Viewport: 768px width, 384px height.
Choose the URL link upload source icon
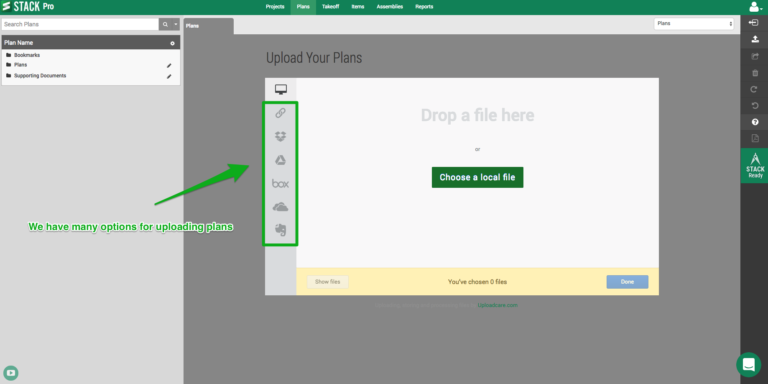(280, 113)
